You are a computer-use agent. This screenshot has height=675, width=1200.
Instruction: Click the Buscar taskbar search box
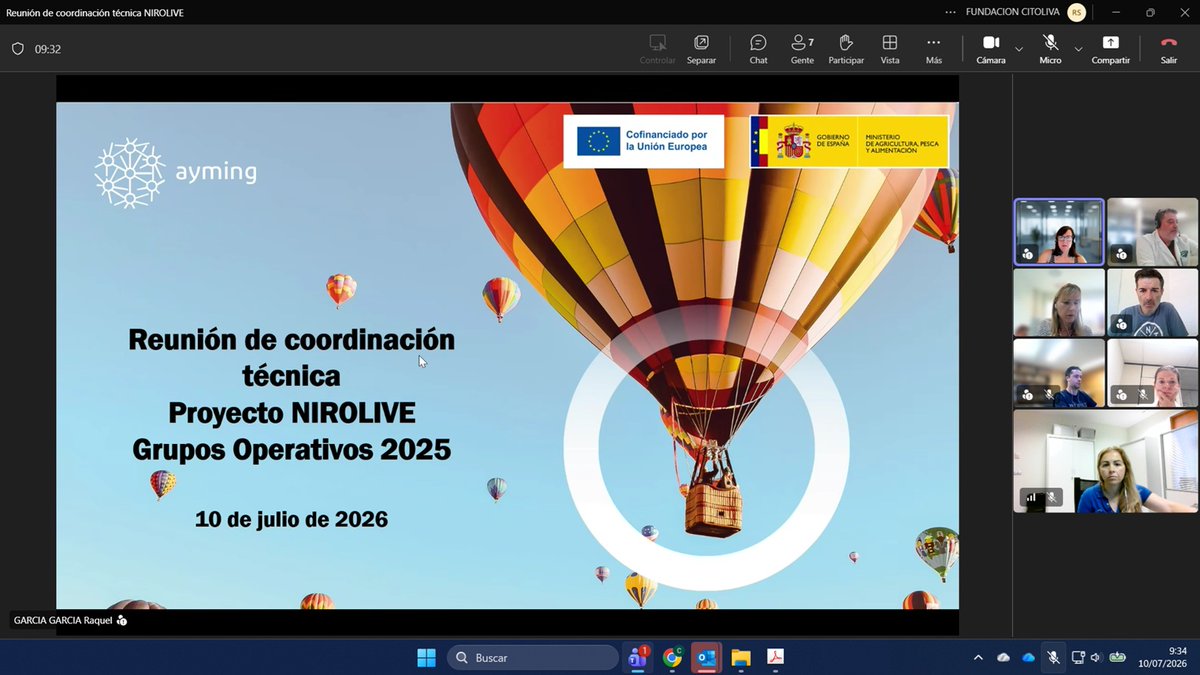coord(532,657)
